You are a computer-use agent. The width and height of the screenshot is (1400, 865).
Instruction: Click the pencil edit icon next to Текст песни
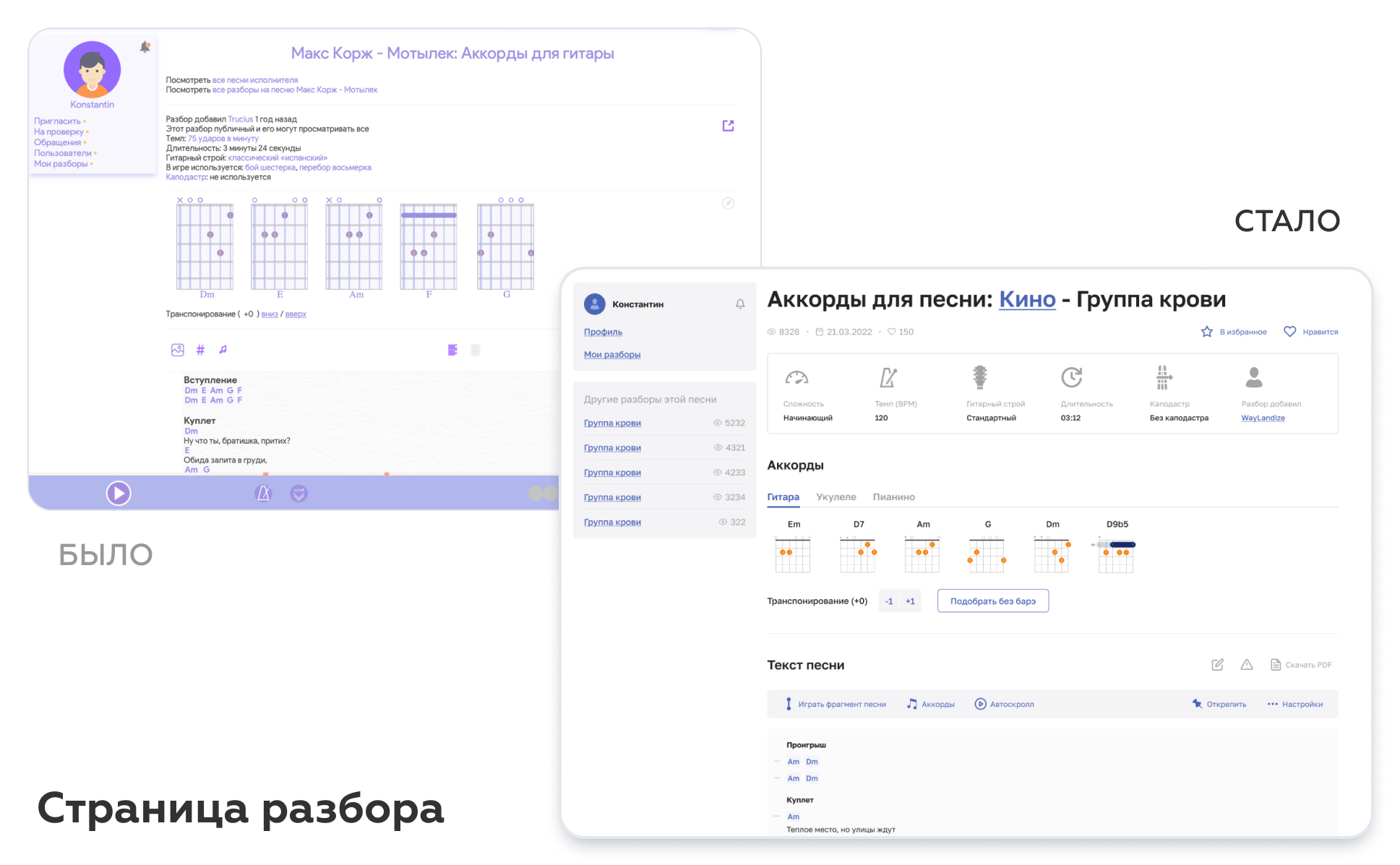pyautogui.click(x=1217, y=665)
